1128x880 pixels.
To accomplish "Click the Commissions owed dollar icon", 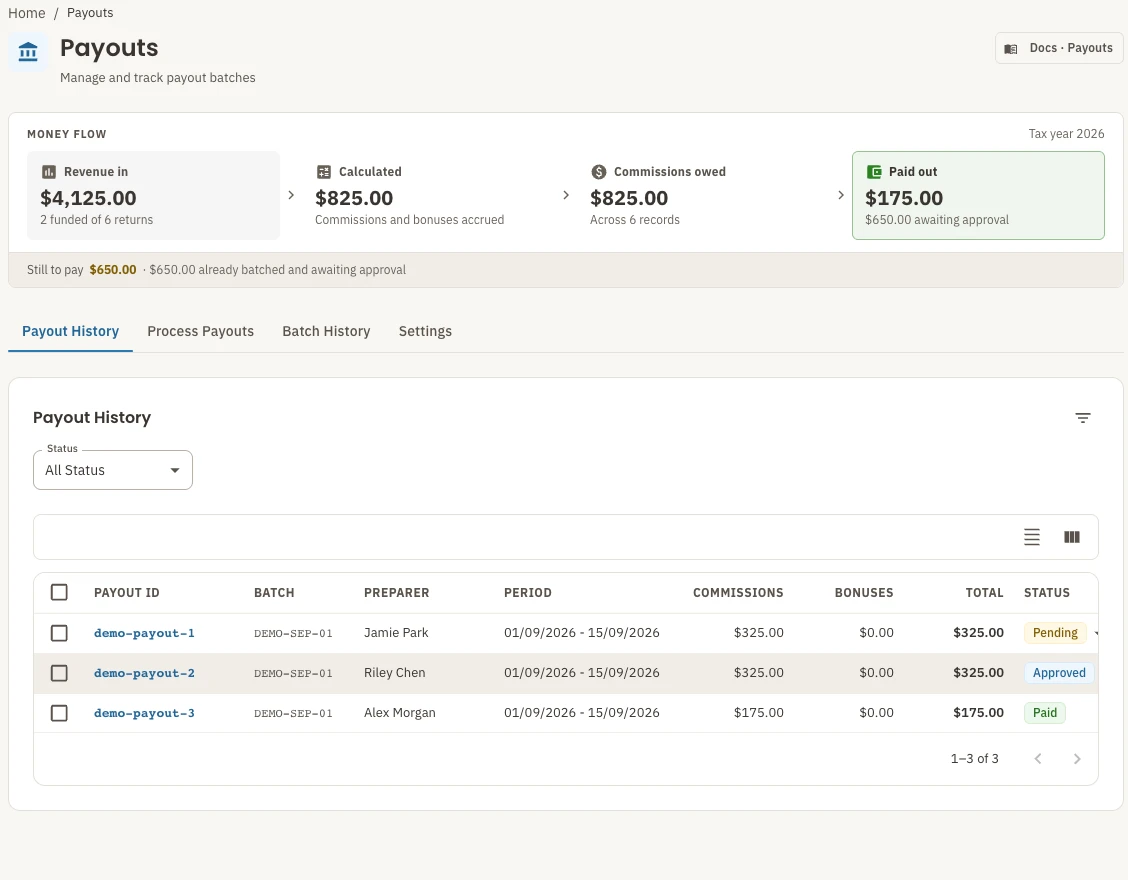I will point(599,172).
